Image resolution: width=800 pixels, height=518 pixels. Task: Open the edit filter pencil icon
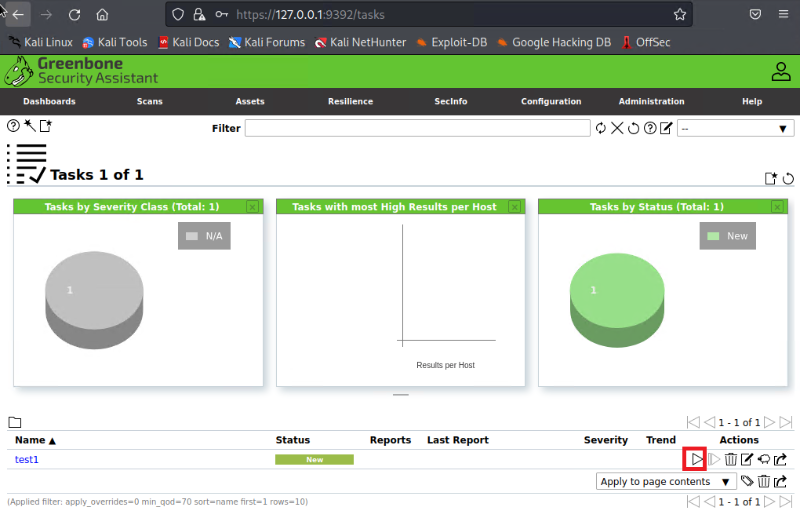pyautogui.click(x=666, y=128)
